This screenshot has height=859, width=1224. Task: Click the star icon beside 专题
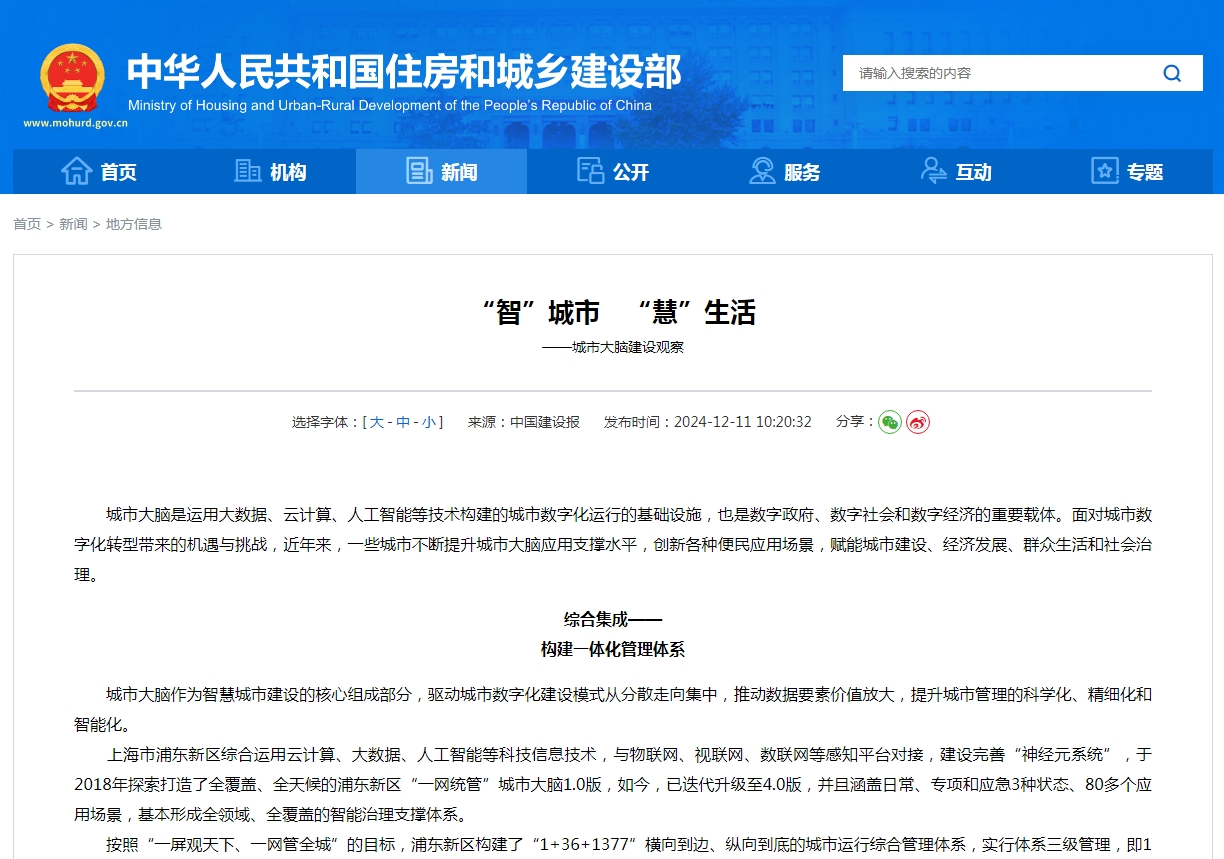pos(1105,171)
